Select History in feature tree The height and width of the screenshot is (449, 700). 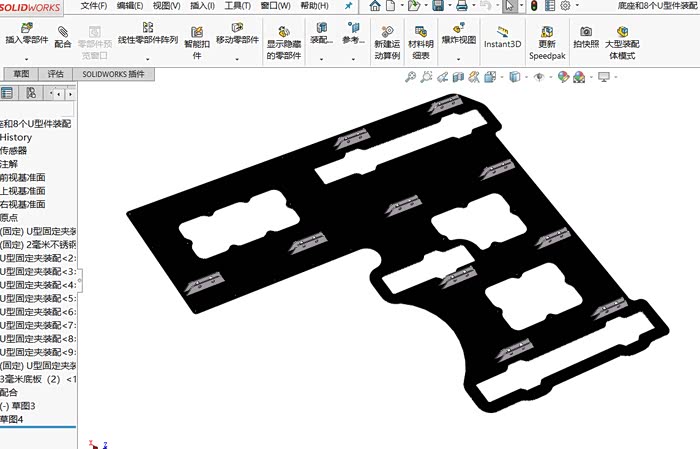point(16,137)
